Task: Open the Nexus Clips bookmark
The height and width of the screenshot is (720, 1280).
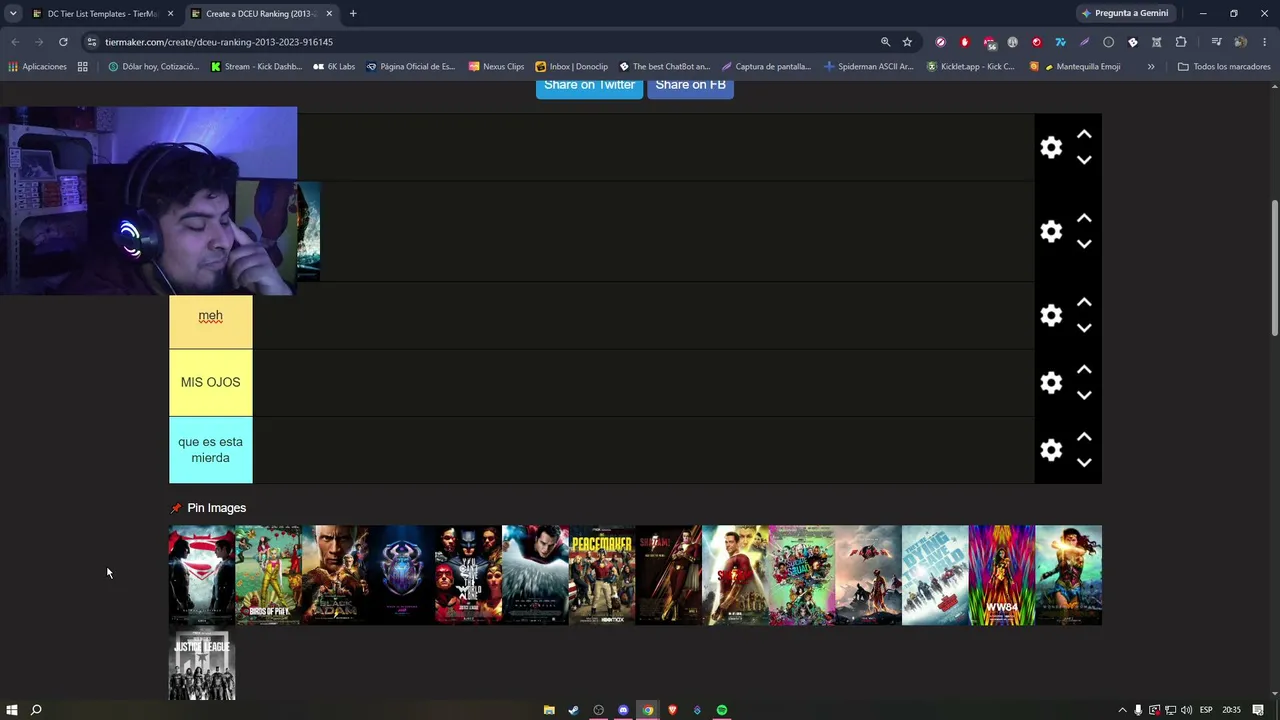Action: pos(496,67)
